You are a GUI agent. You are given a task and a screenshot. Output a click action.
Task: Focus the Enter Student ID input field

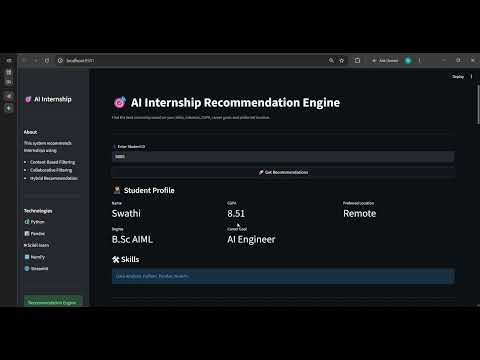283,156
